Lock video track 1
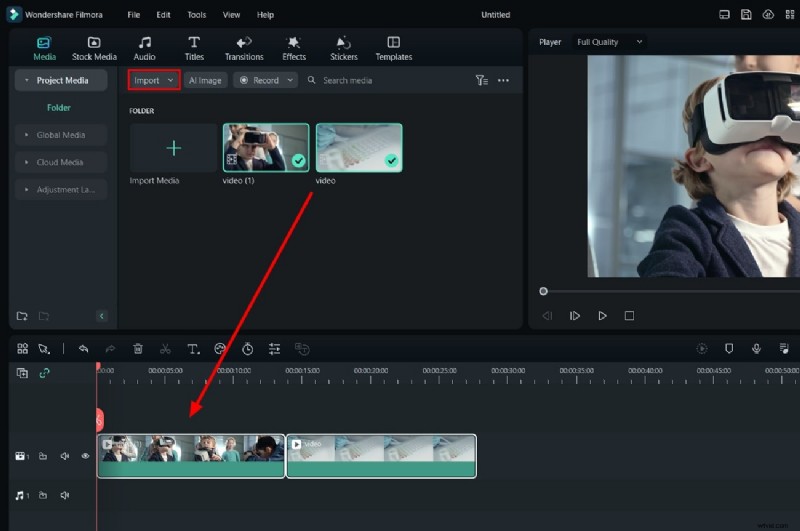The width and height of the screenshot is (800, 531). point(43,456)
